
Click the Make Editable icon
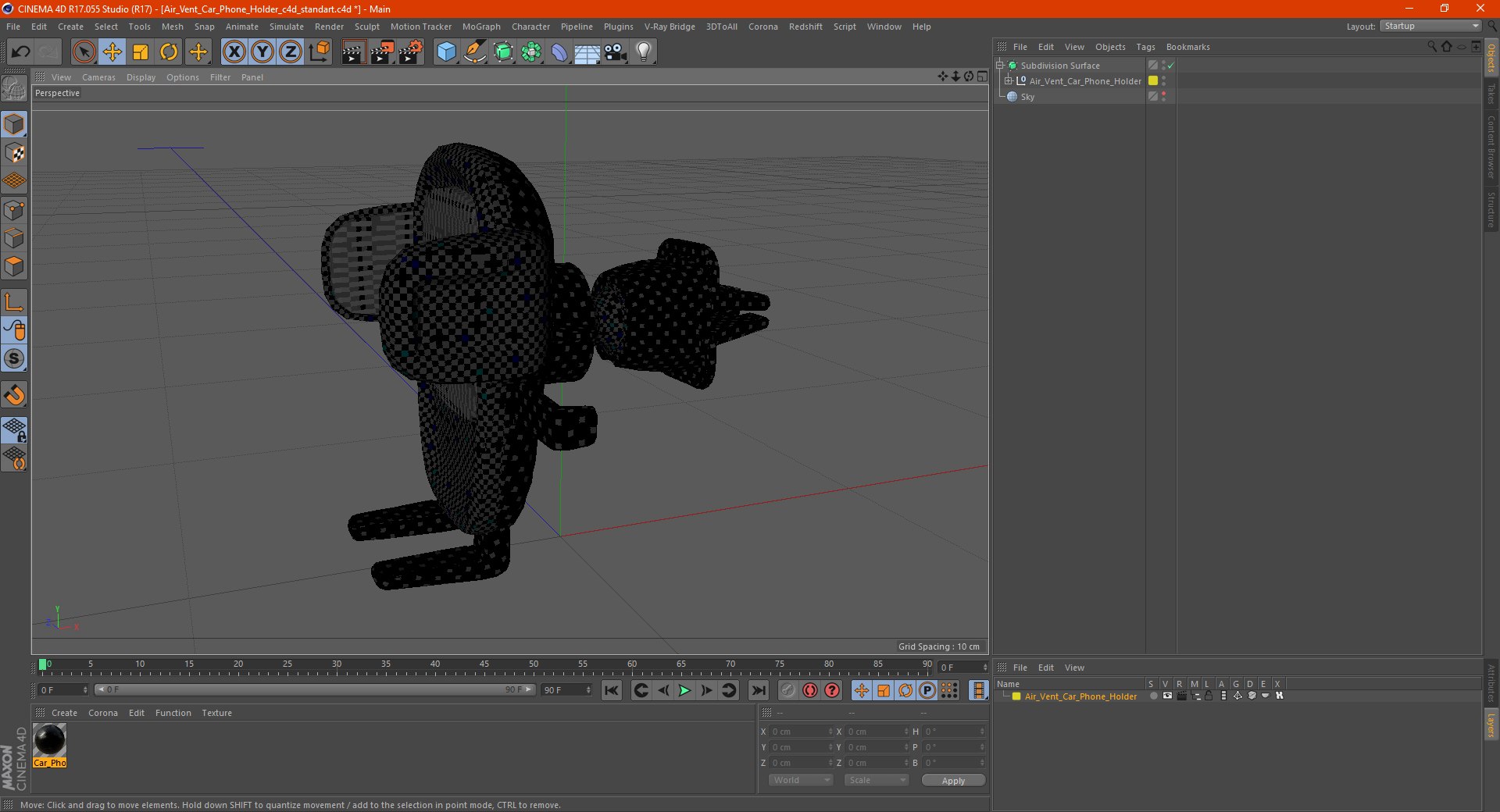click(x=14, y=89)
